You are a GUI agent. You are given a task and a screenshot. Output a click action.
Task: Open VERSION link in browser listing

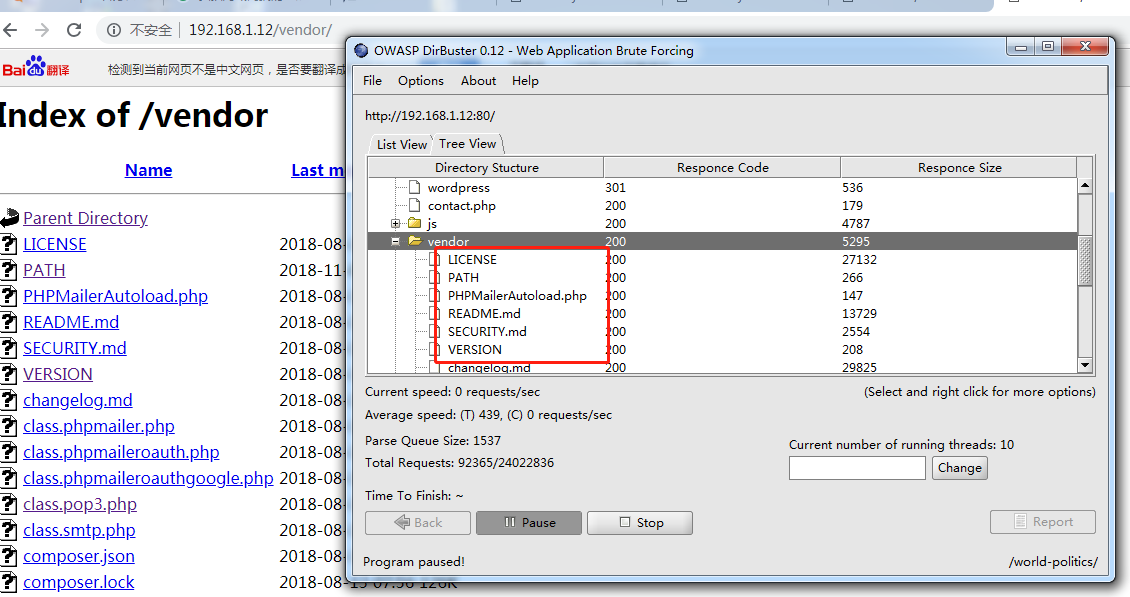[x=58, y=374]
